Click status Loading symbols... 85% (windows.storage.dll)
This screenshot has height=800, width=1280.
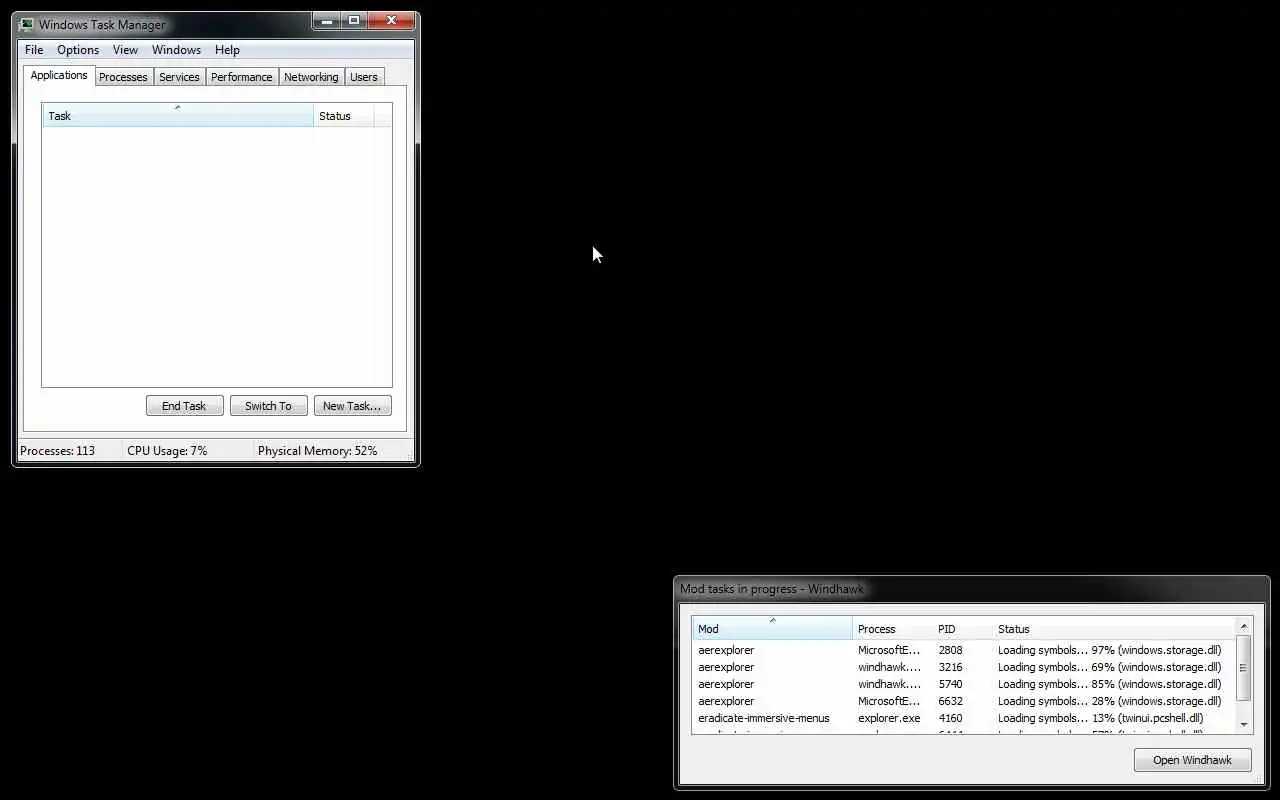[1109, 684]
